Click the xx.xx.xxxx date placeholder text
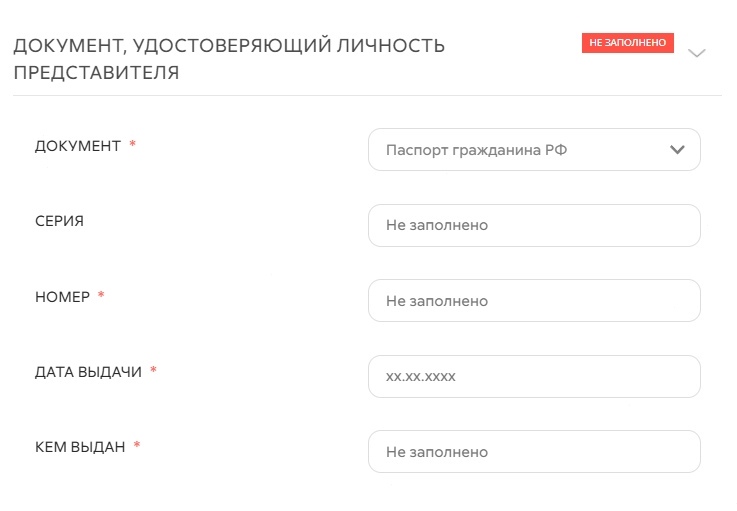 427,376
